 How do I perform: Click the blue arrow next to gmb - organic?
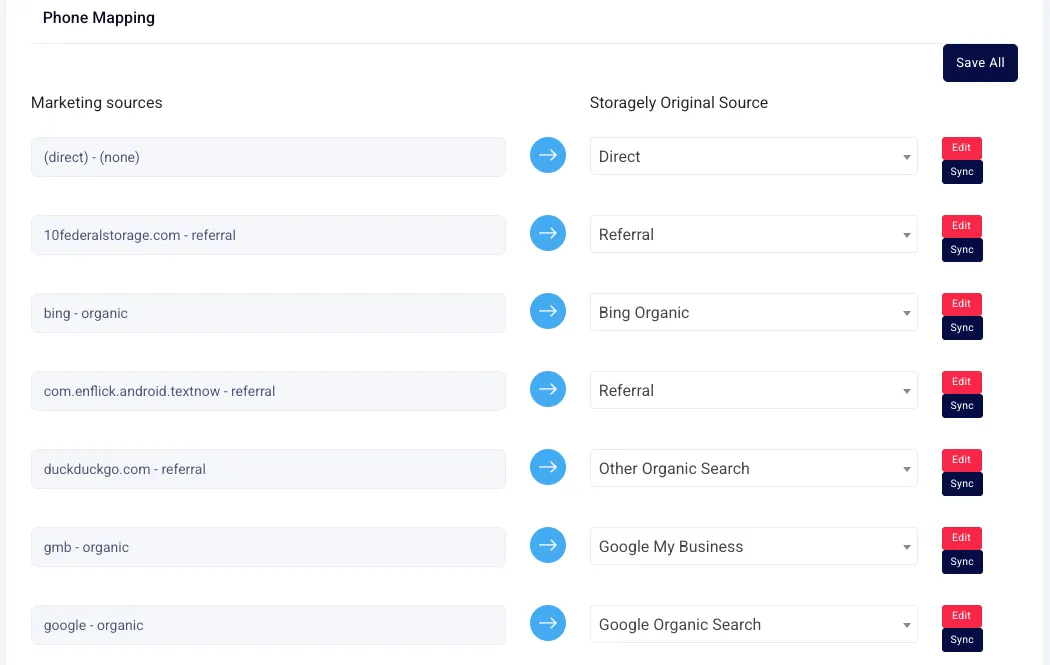[548, 545]
